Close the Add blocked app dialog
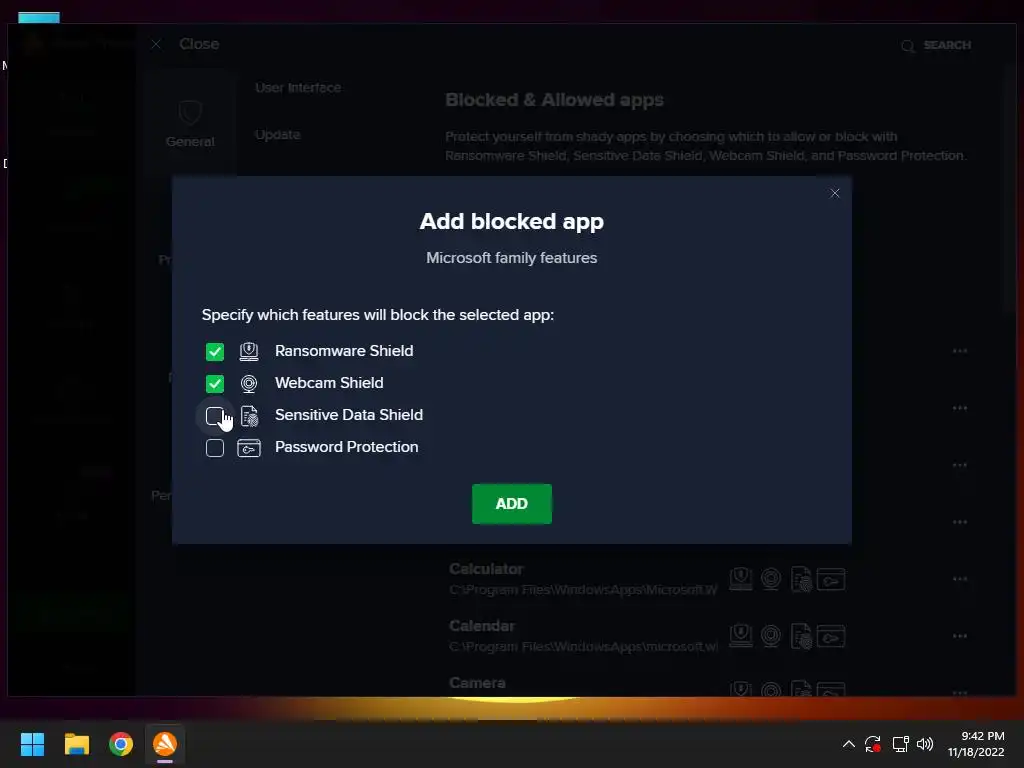Screen dimensions: 1024x768 (835, 193)
